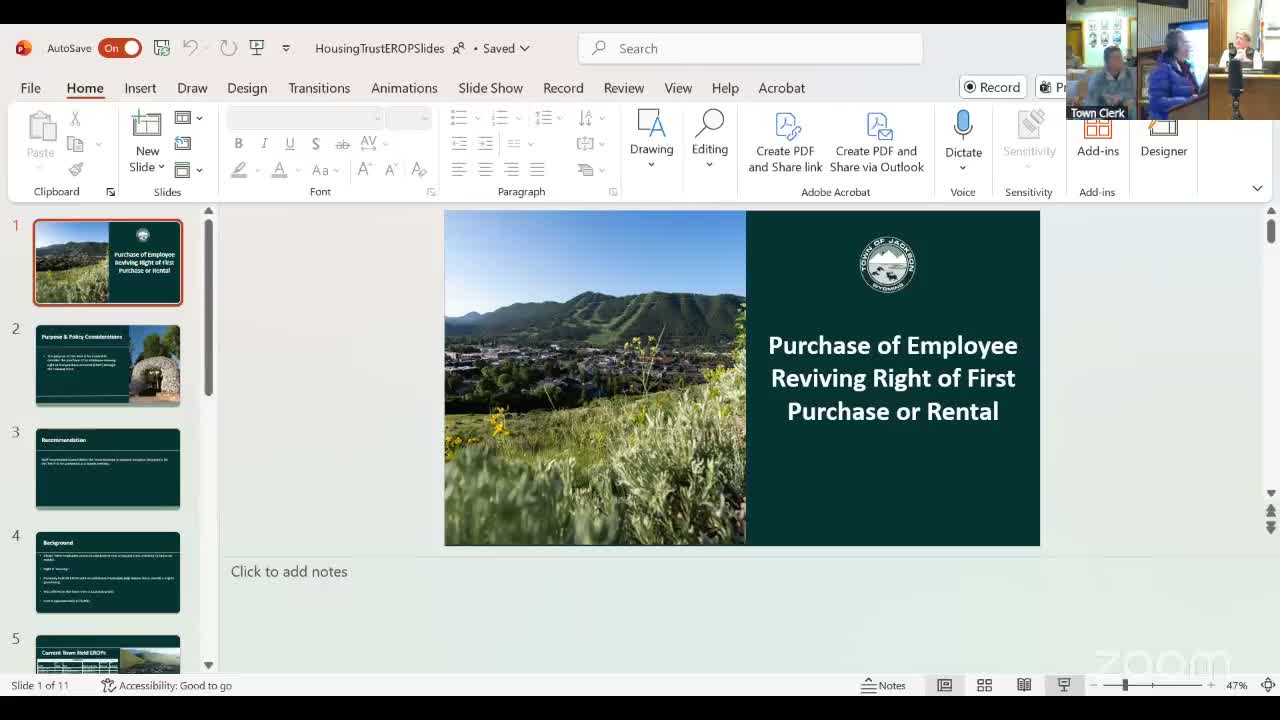The image size is (1280, 720).
Task: Open the File menu
Action: coord(30,88)
